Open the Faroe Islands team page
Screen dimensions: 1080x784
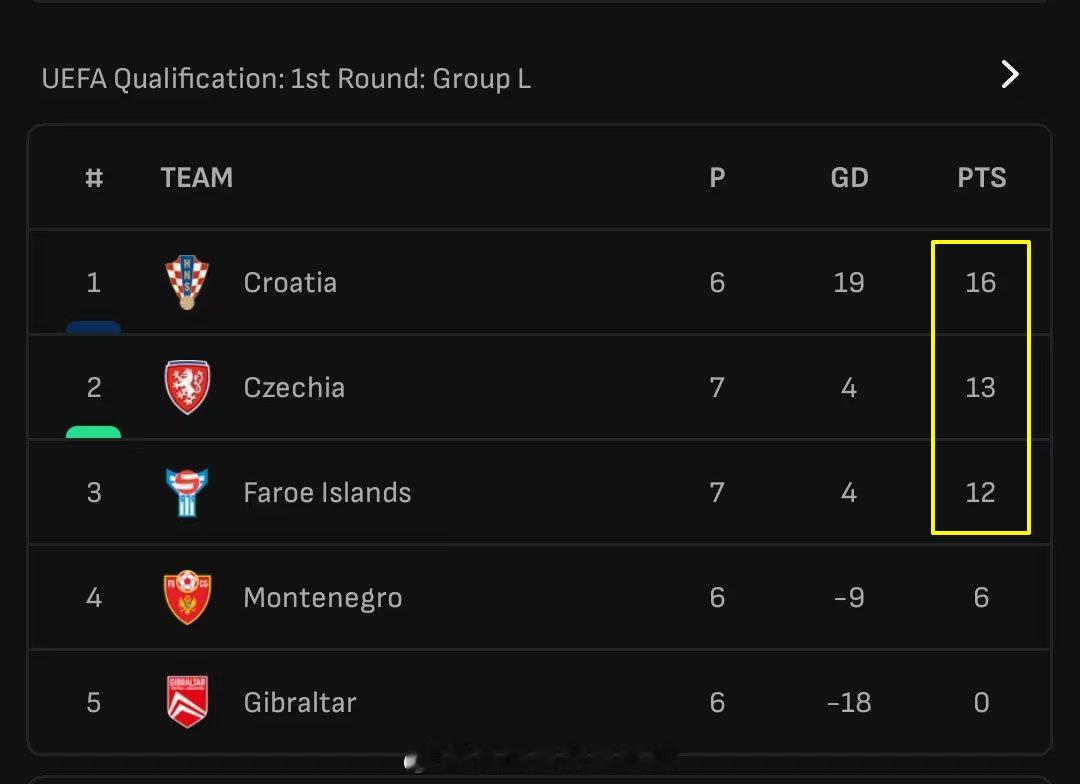[327, 492]
